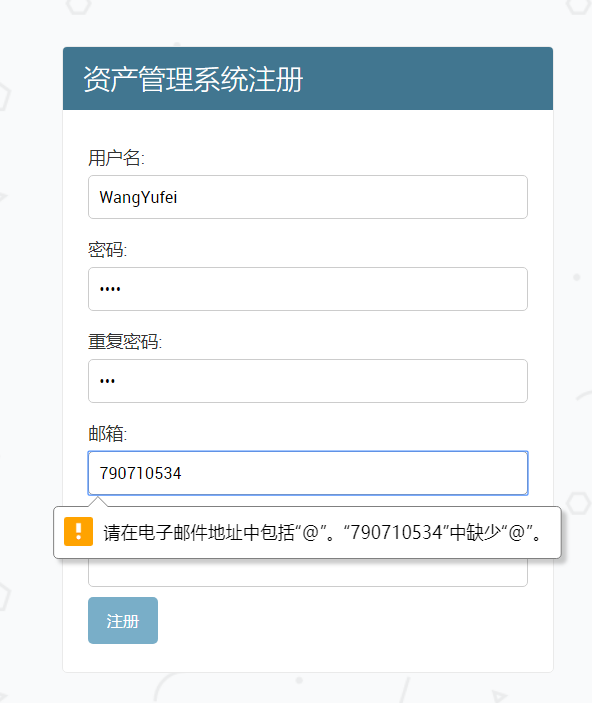Screen dimensions: 592x703
Task: Submit the form with the 注册 button
Action: [x=123, y=621]
